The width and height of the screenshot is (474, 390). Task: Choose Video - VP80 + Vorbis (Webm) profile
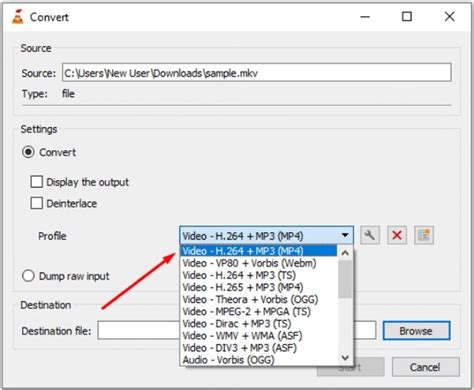click(x=259, y=263)
